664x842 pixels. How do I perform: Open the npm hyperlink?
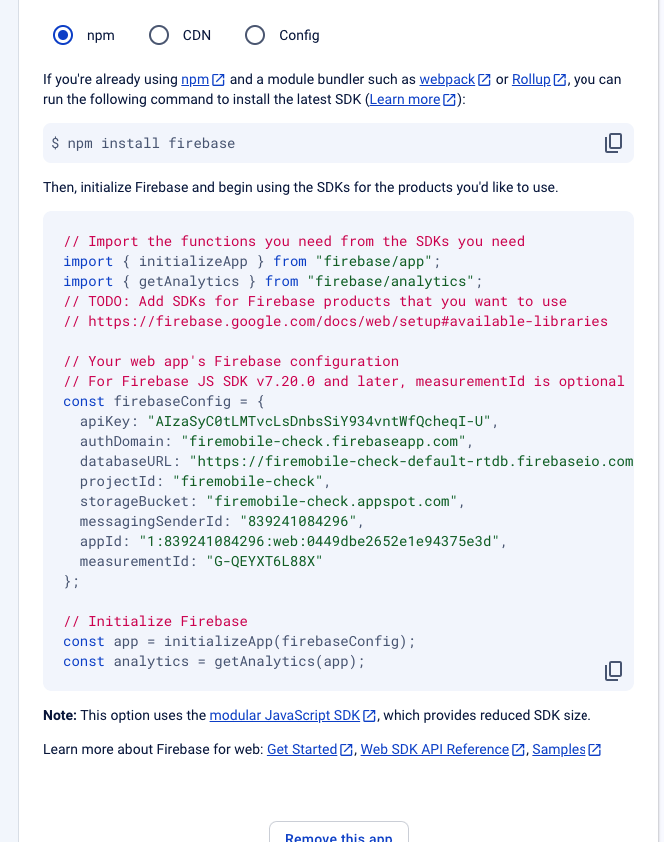[195, 79]
